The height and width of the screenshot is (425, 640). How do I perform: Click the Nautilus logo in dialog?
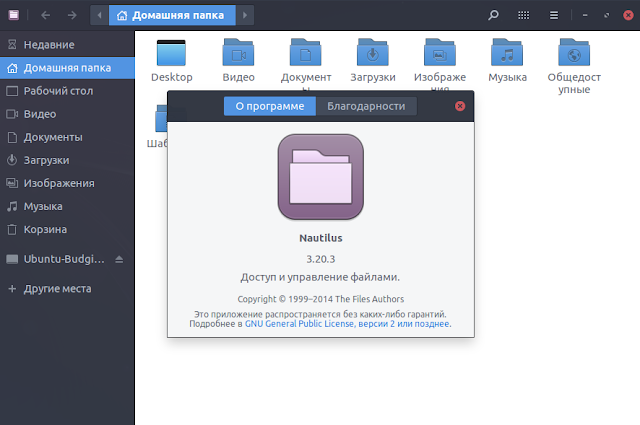pyautogui.click(x=321, y=177)
